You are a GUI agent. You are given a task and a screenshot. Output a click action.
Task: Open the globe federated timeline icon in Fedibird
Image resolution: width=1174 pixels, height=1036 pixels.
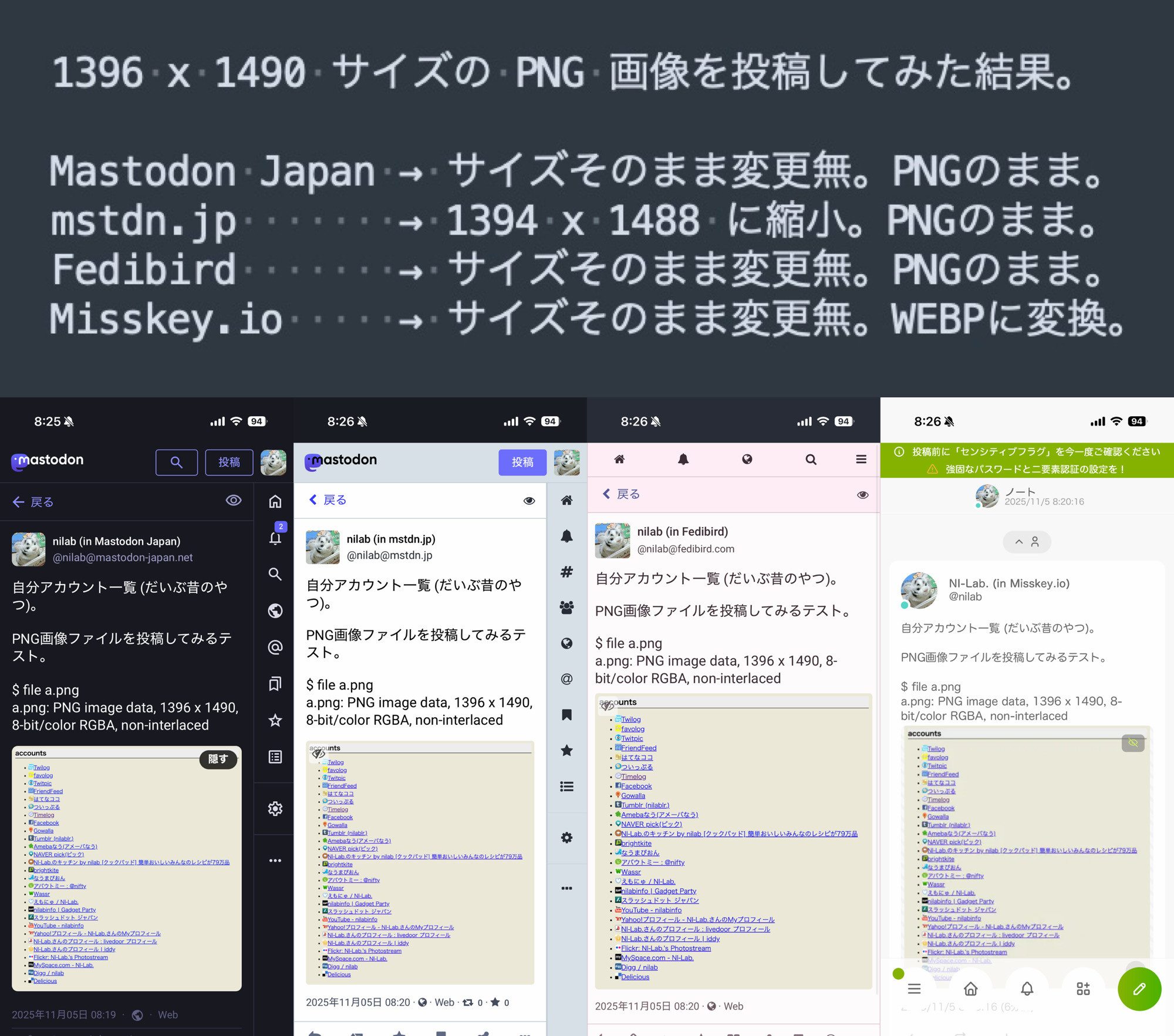[x=566, y=643]
